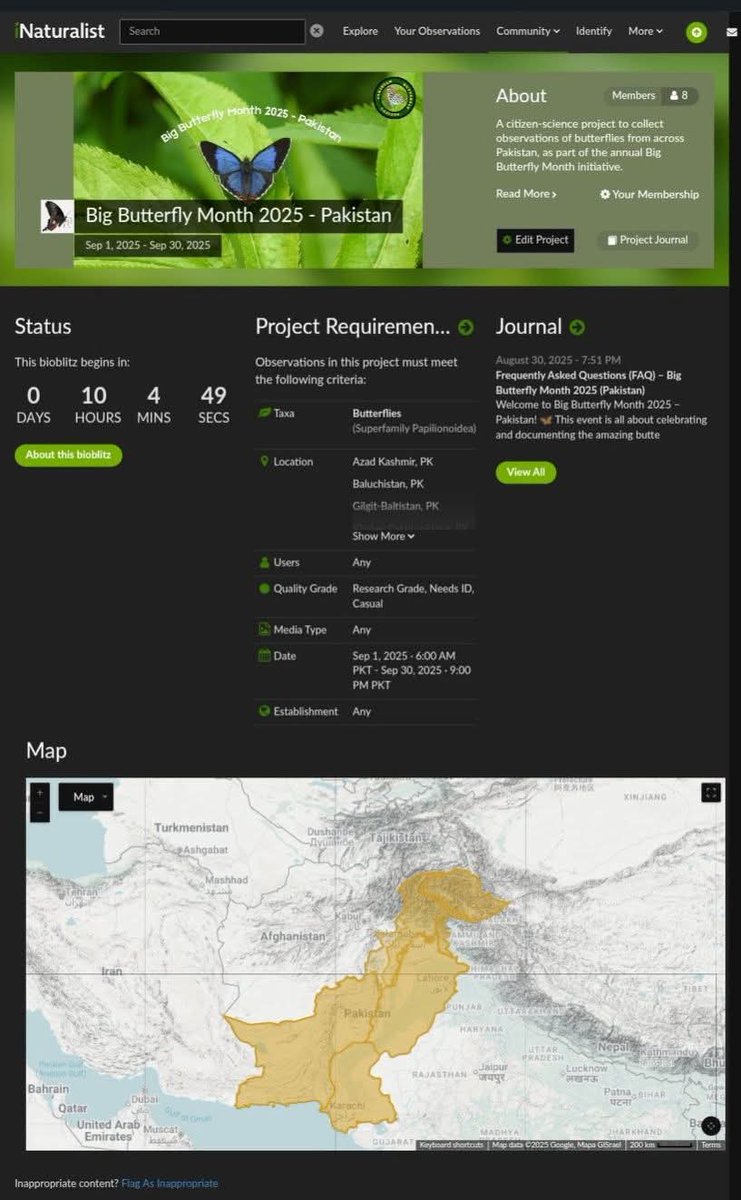Image resolution: width=741 pixels, height=1200 pixels.
Task: Select the Azad Kashmir, PK location
Action: click(x=394, y=462)
